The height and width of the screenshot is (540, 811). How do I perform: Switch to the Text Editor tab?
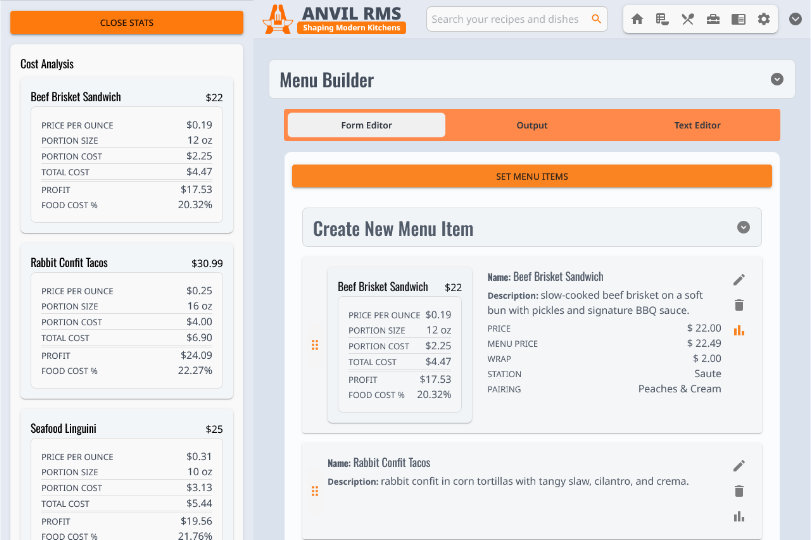click(697, 125)
